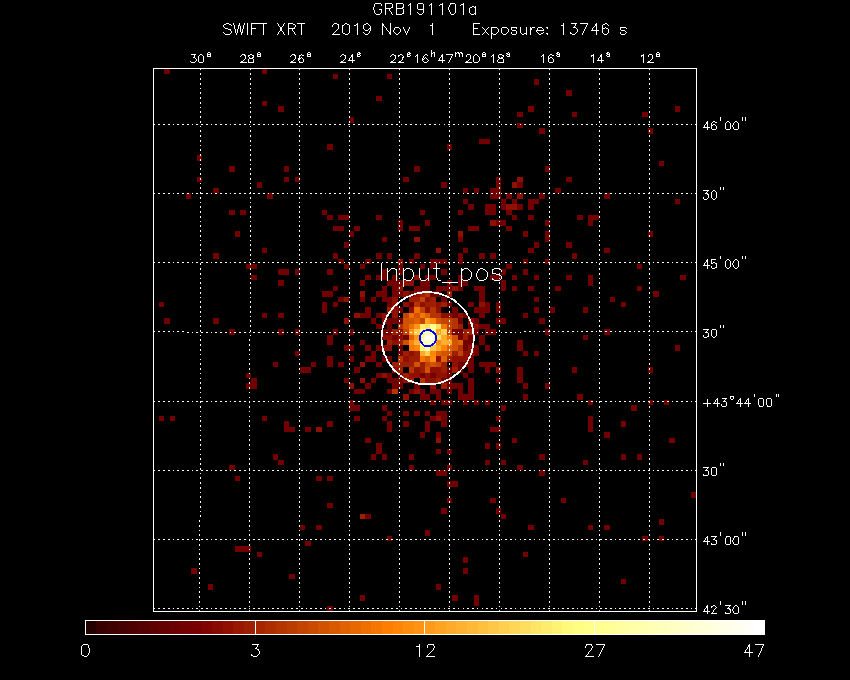Click the GRB191101a title
The height and width of the screenshot is (680, 850).
coord(425,11)
